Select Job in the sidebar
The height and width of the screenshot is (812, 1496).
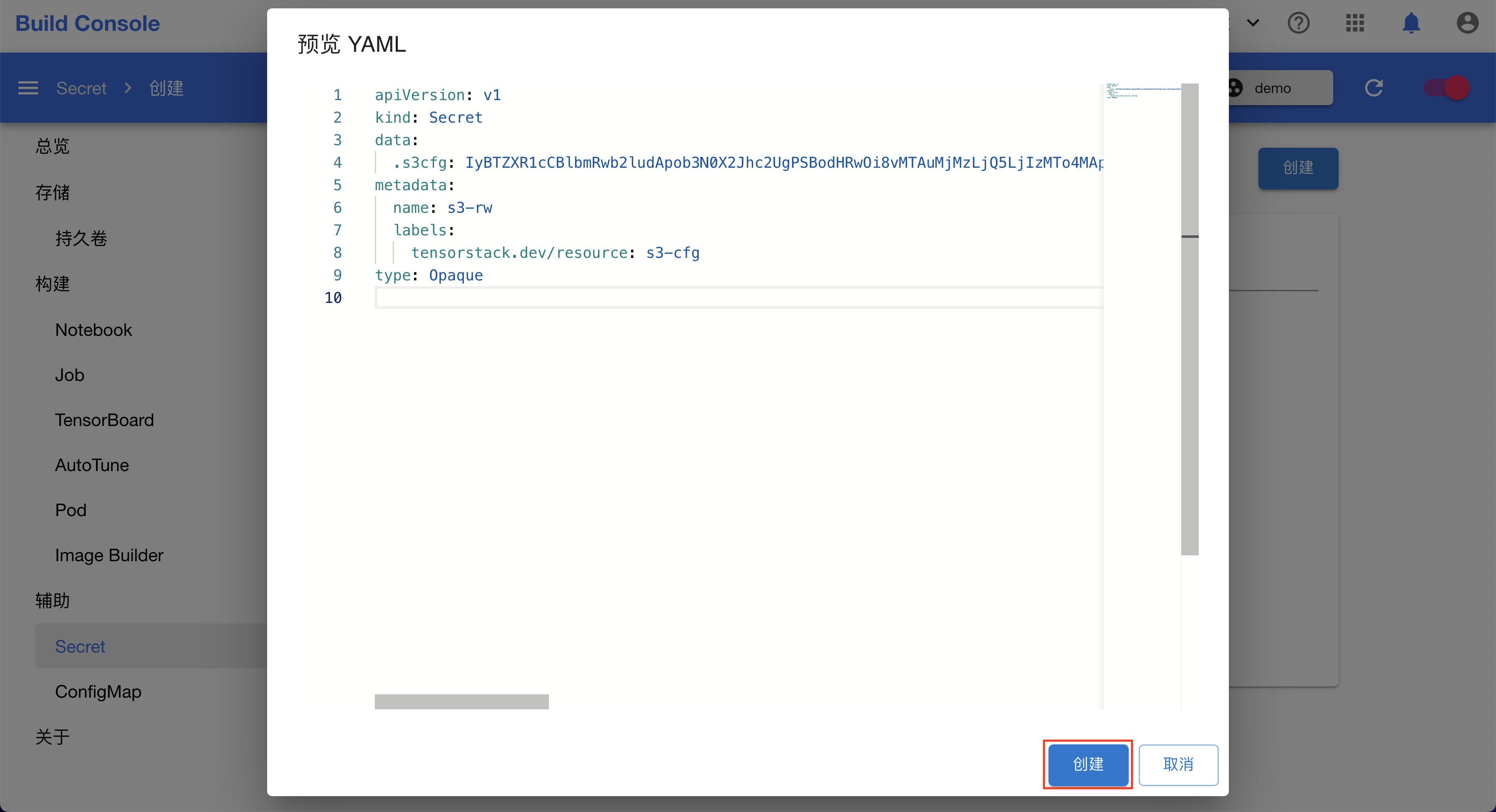pyautogui.click(x=70, y=375)
